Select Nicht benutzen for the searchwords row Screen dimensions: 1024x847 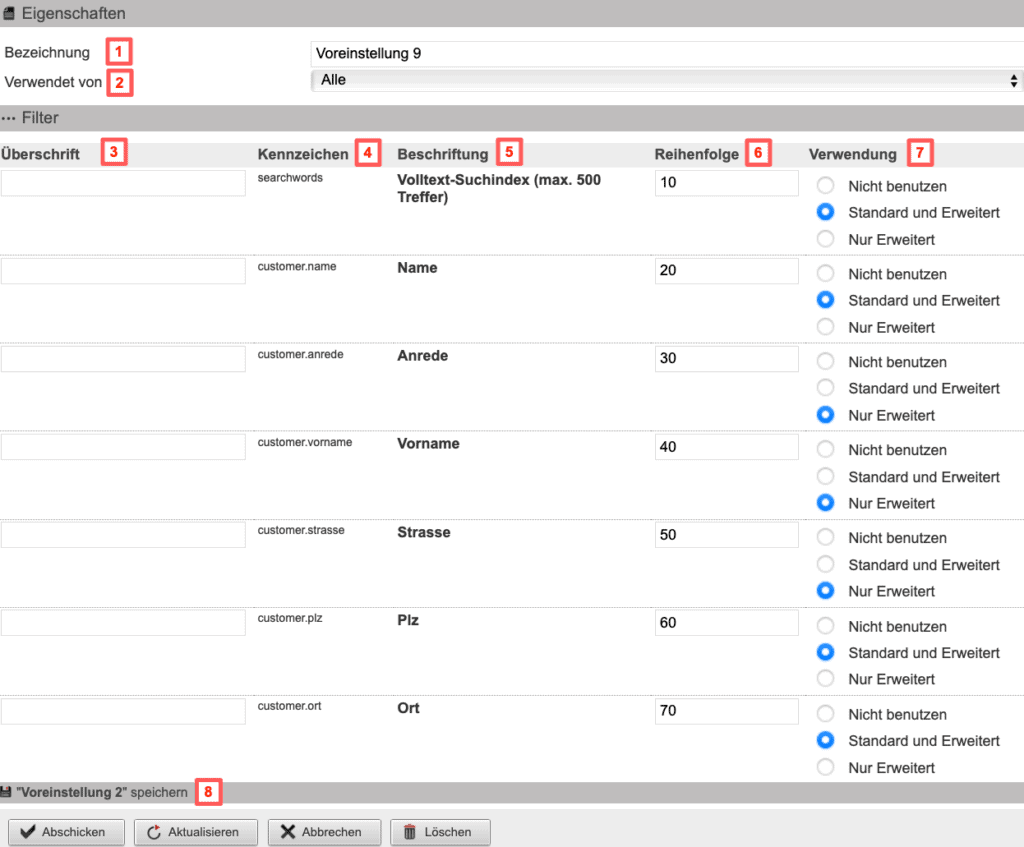[826, 185]
